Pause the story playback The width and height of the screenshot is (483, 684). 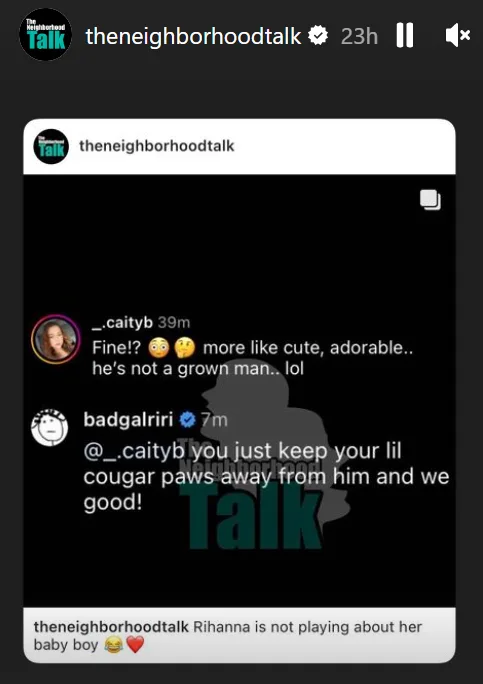pos(404,35)
